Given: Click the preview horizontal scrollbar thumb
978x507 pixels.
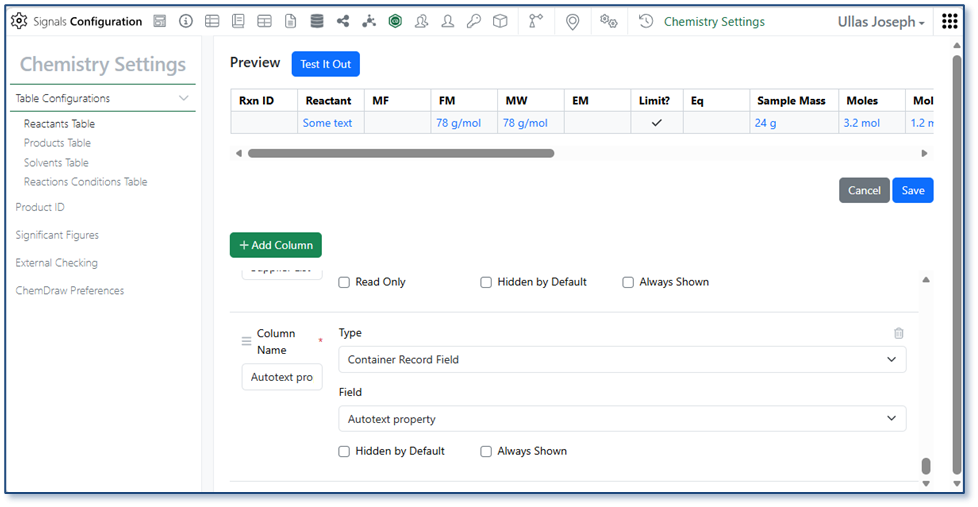Looking at the screenshot, I should (x=401, y=153).
